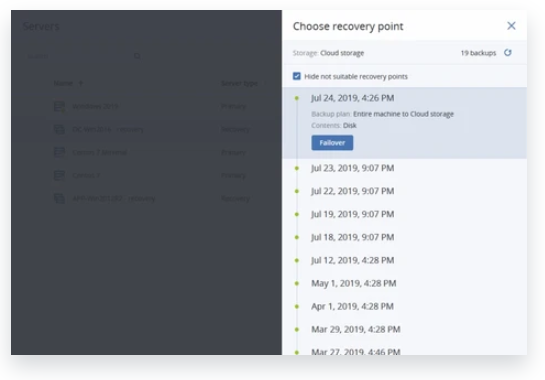Click the server icon next to Windows 2019
This screenshot has width=545, height=380.
(59, 106)
